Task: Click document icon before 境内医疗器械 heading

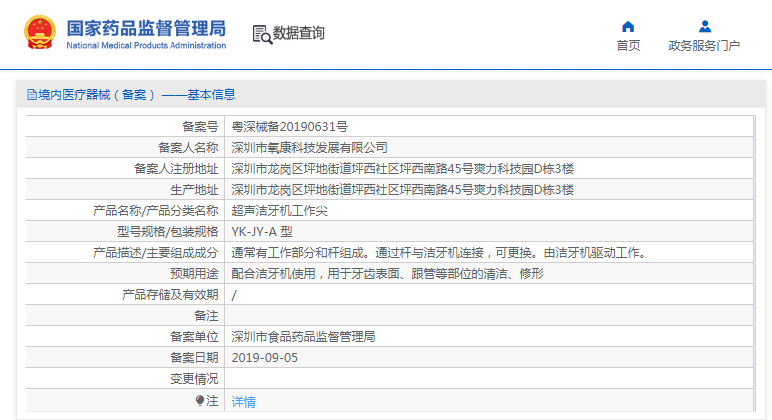Action: coord(32,95)
